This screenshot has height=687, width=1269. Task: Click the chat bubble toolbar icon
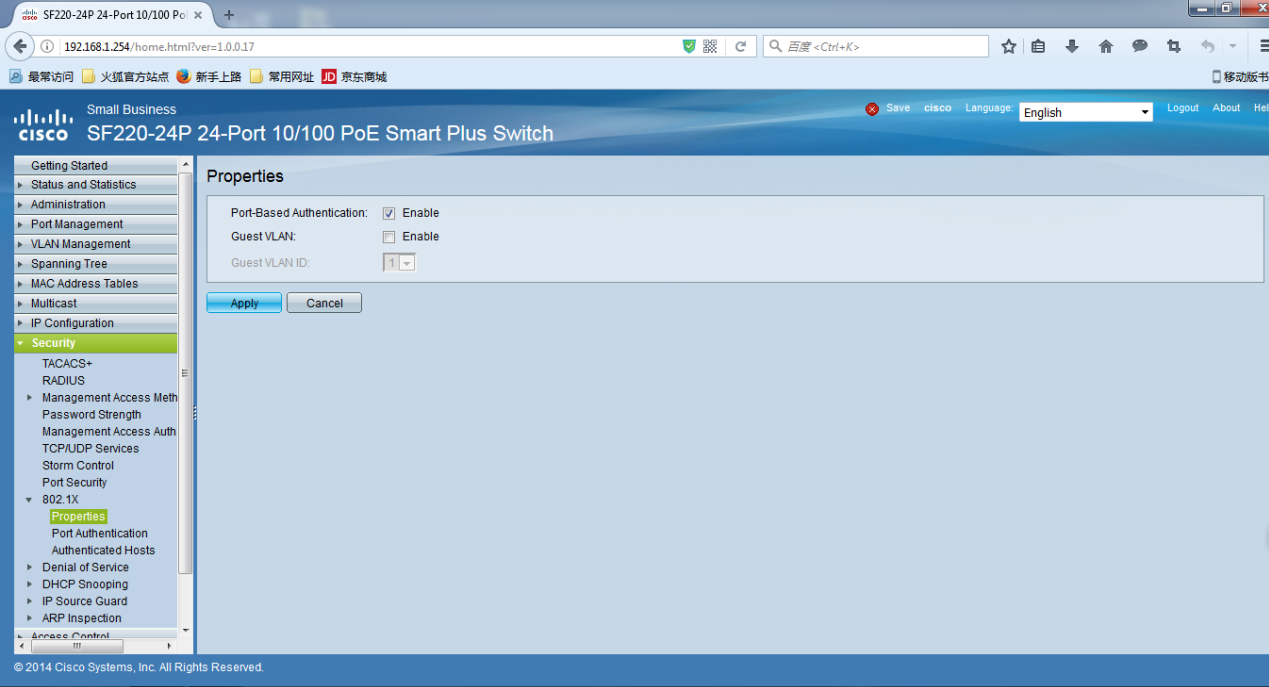click(x=1140, y=46)
